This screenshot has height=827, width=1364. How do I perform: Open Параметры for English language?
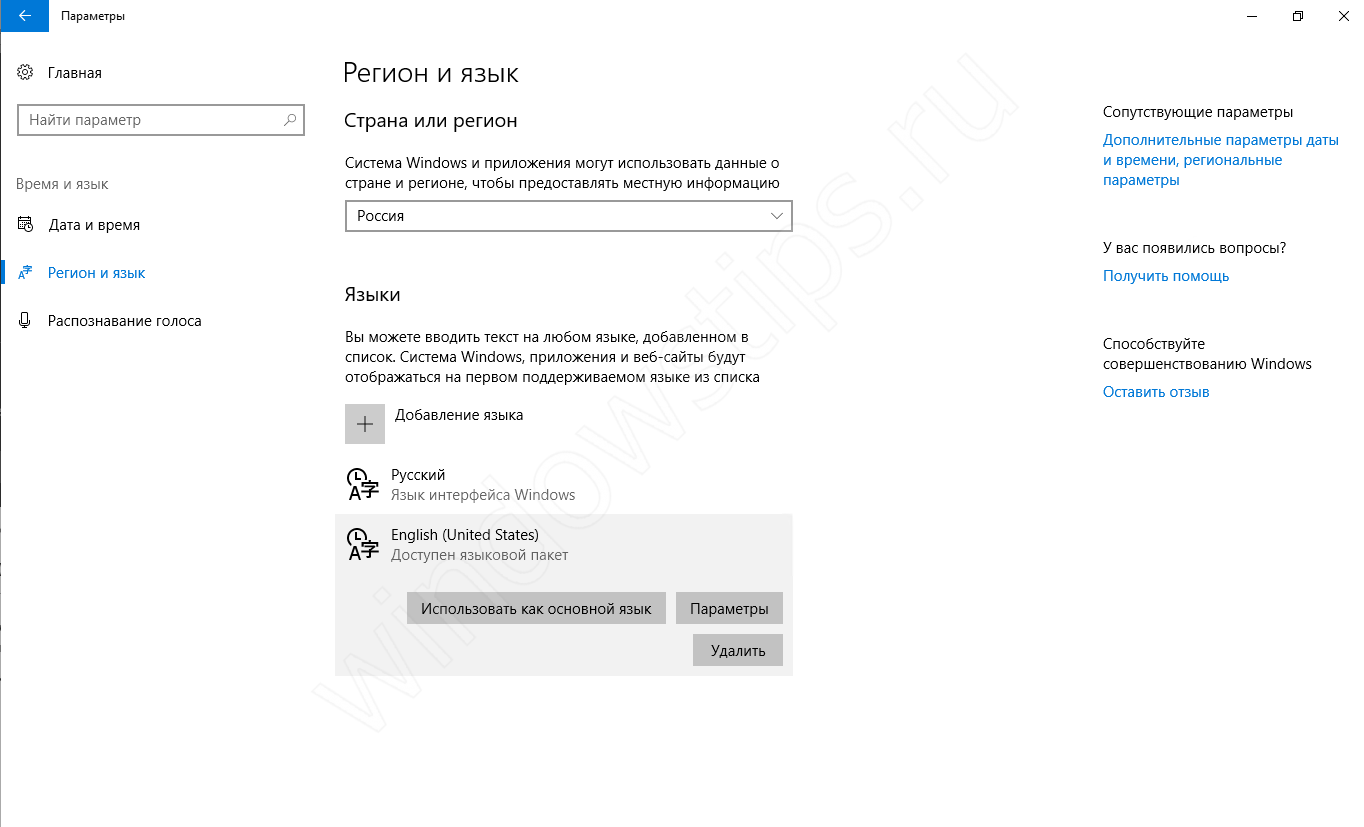click(729, 608)
